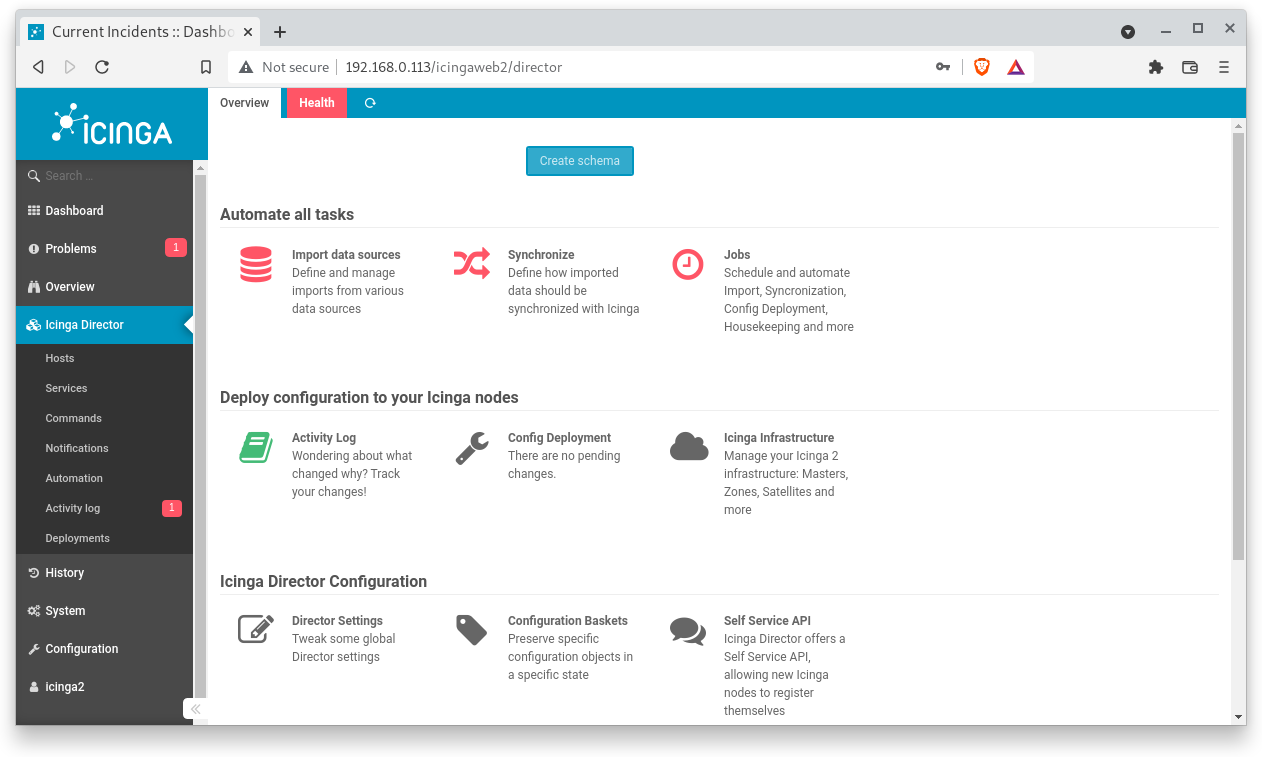
Task: Open Deployments from the sidebar
Action: [75, 538]
